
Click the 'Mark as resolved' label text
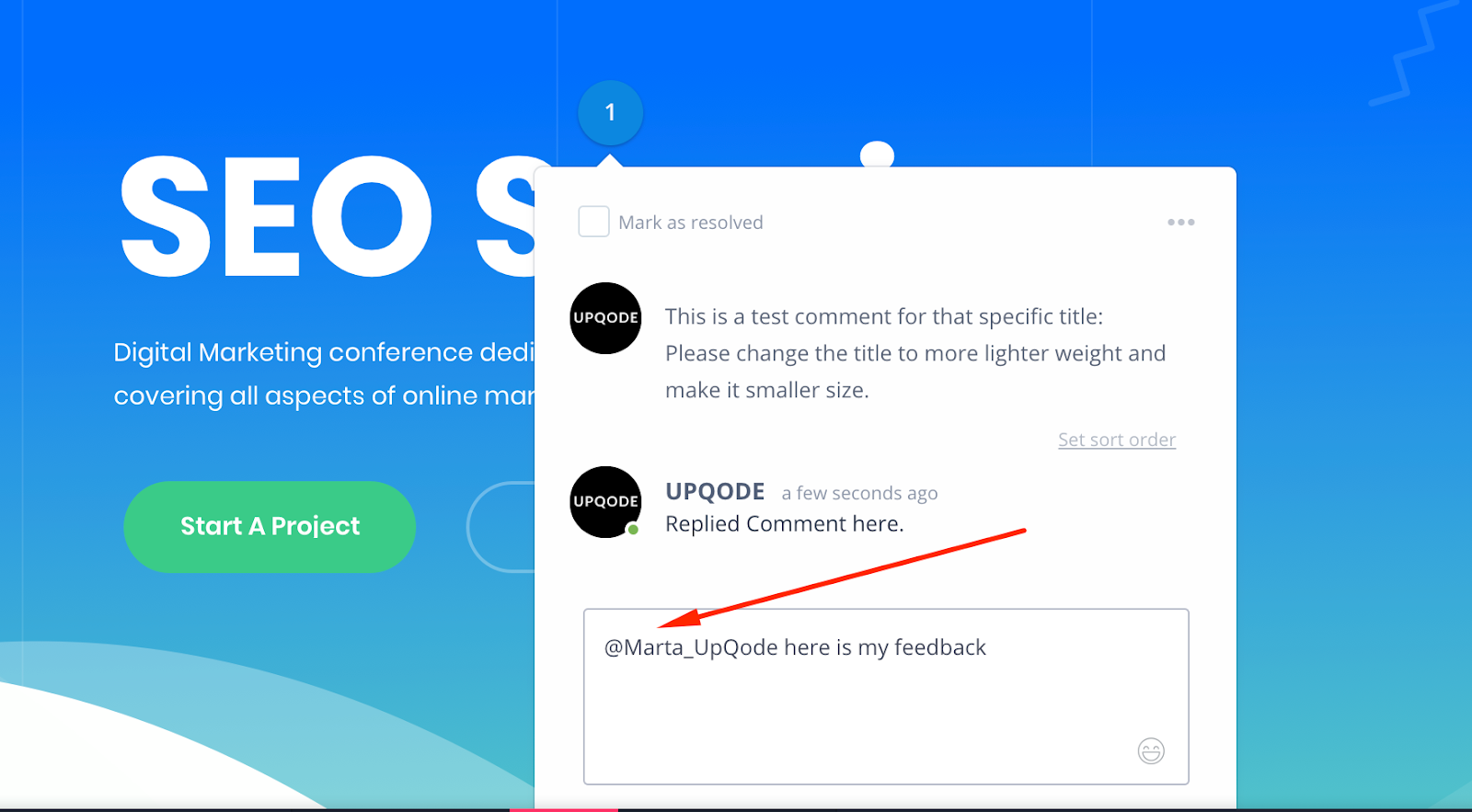(x=690, y=223)
